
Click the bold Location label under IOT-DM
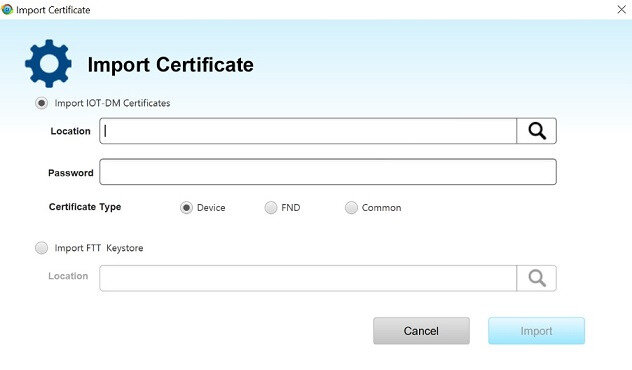tap(71, 131)
